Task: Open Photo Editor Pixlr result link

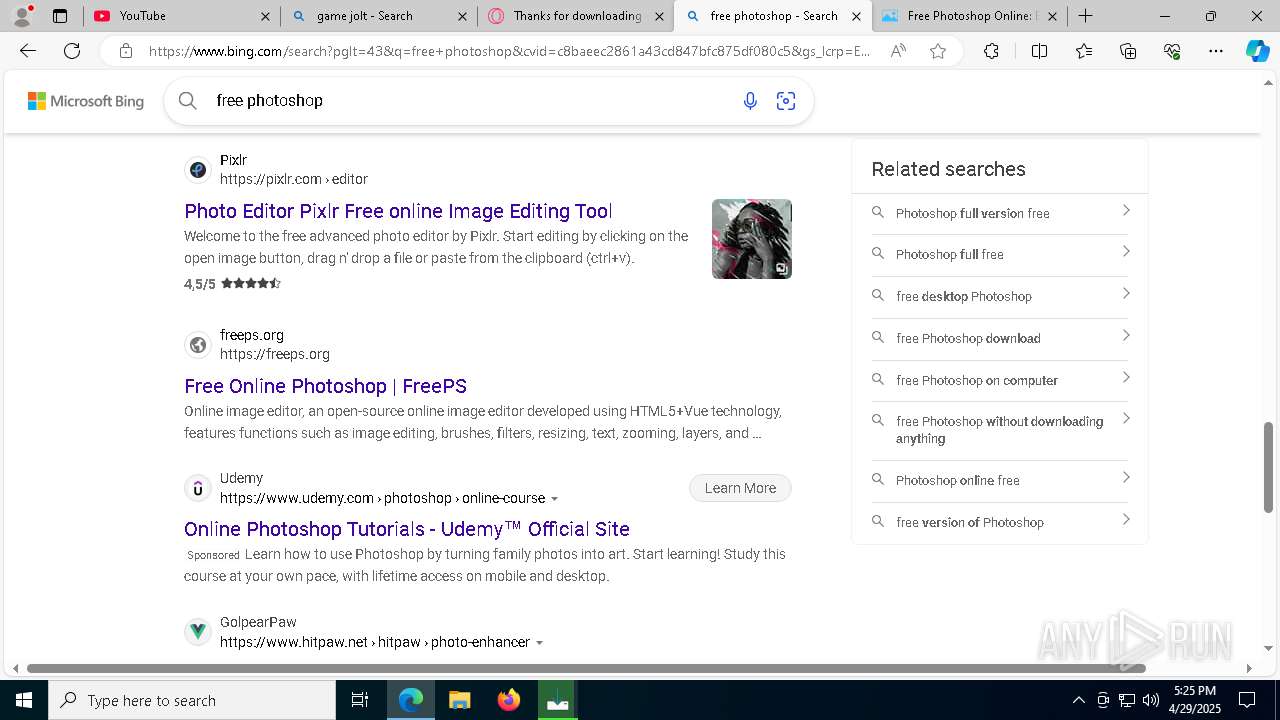Action: pyautogui.click(x=398, y=211)
